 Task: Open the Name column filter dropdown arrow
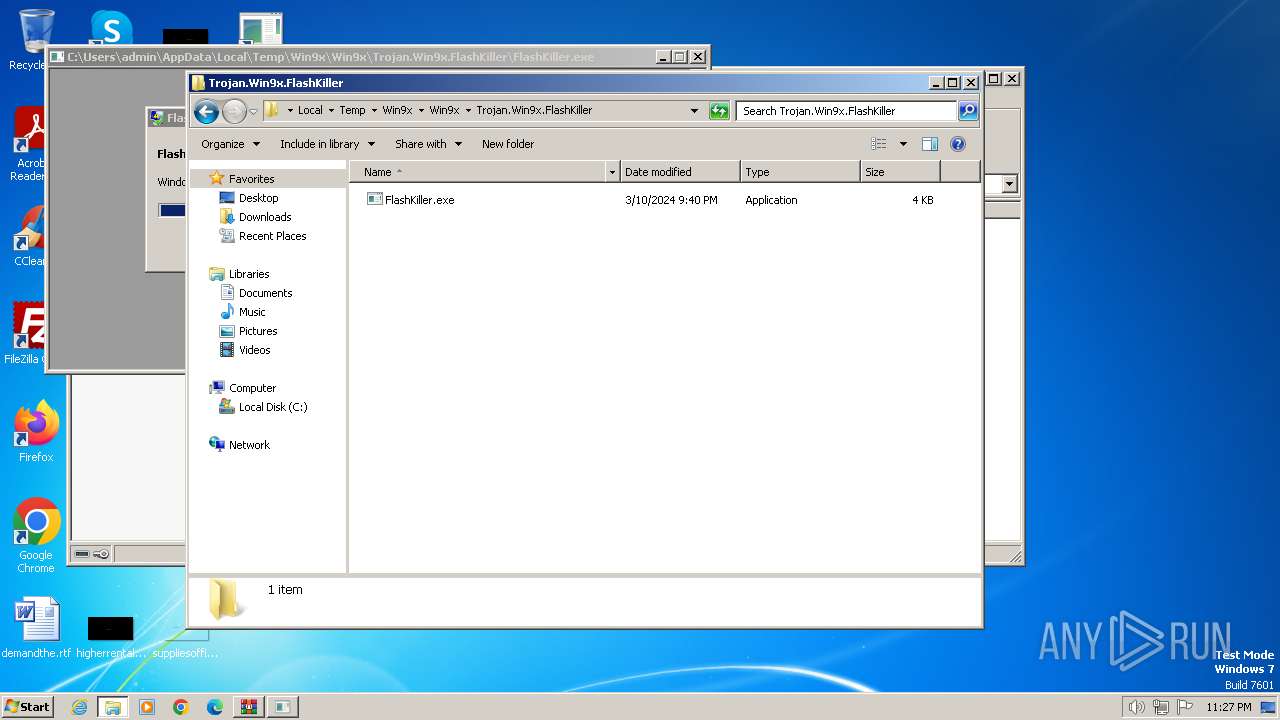(613, 172)
